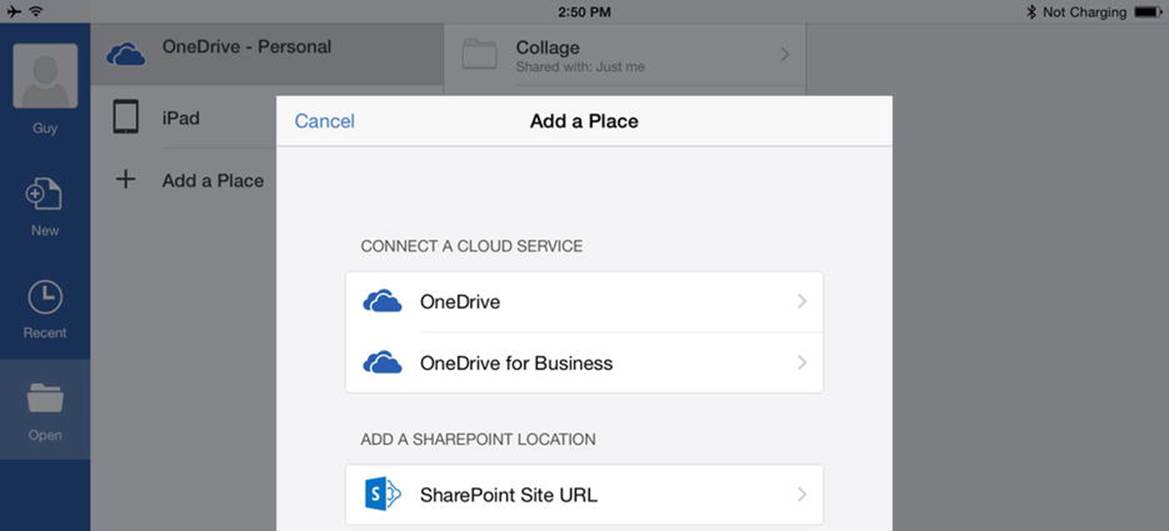The width and height of the screenshot is (1169, 531).
Task: Select OneDrive - Personal cloud icon
Action: tap(126, 54)
